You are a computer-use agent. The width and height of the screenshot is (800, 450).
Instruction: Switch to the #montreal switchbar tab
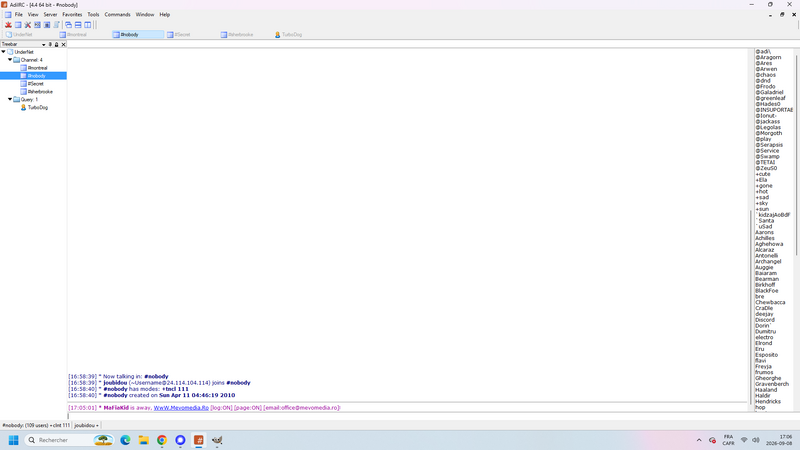[x=84, y=35]
